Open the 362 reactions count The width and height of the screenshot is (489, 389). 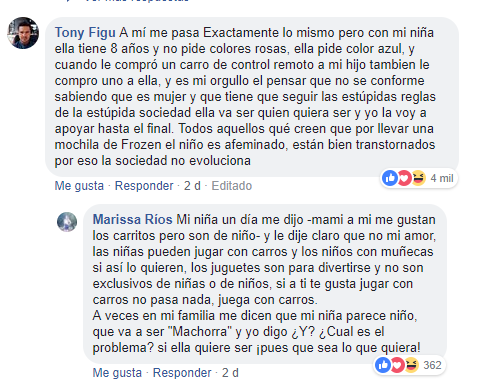(x=432, y=365)
